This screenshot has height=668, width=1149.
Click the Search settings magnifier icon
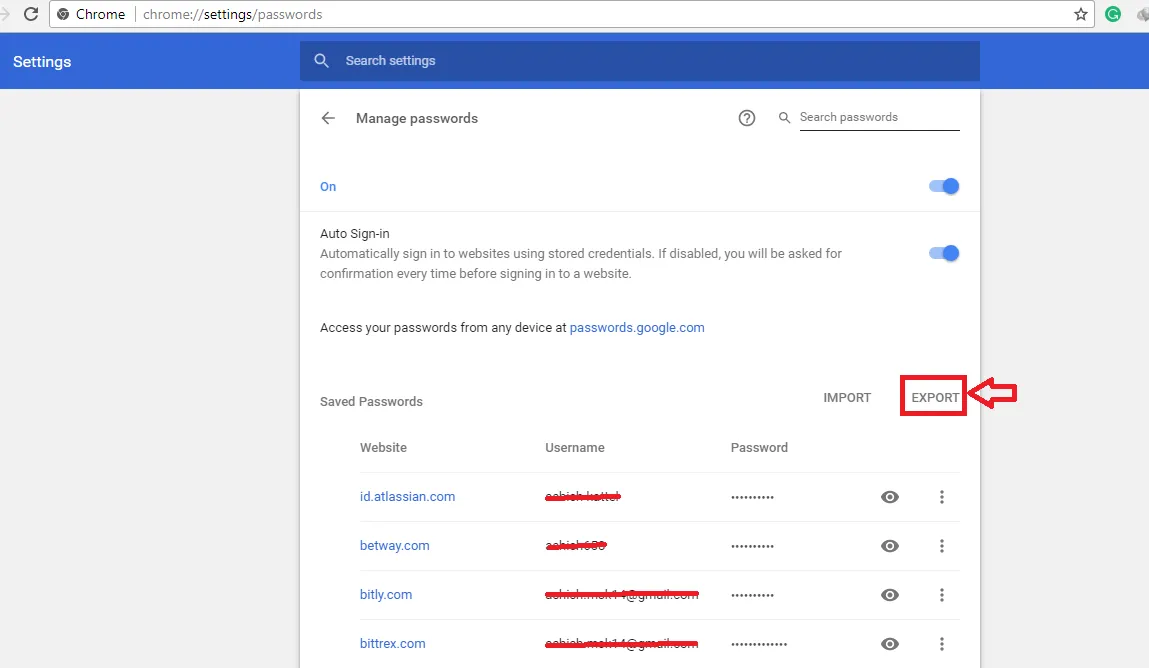[x=321, y=61]
